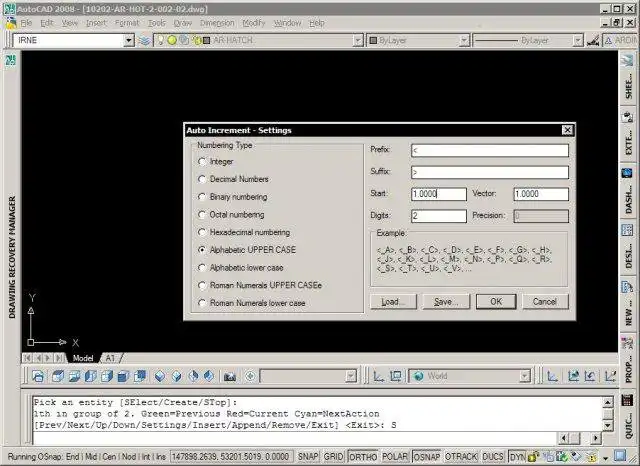640x466 pixels.
Task: Select the Top view cube icon
Action: (58, 376)
